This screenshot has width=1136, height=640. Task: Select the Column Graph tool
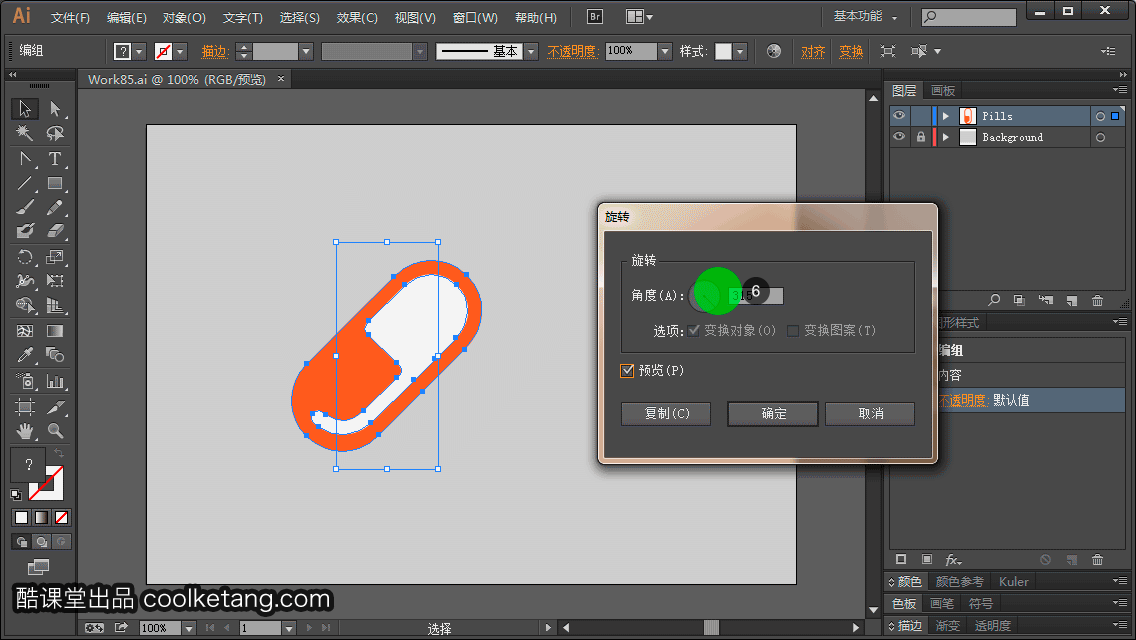(55, 381)
